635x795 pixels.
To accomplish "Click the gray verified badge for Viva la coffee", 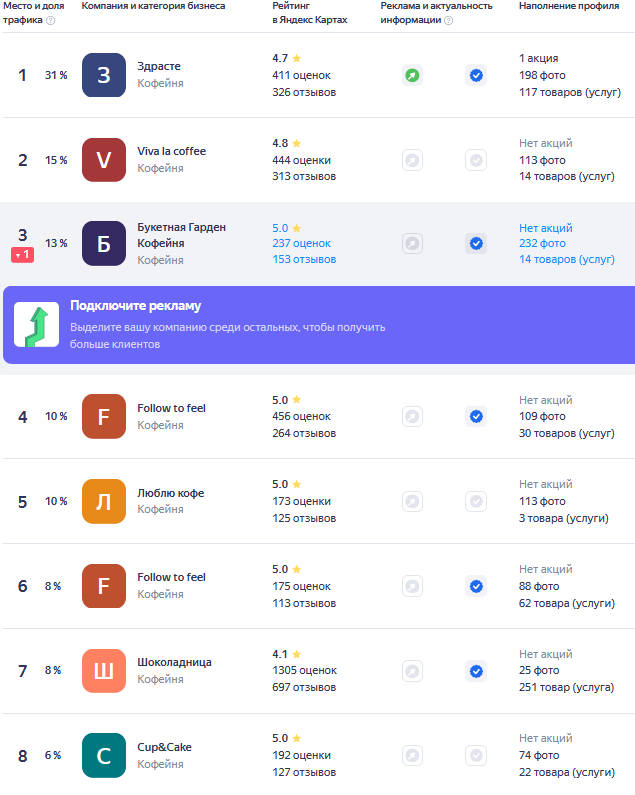I will click(x=476, y=160).
